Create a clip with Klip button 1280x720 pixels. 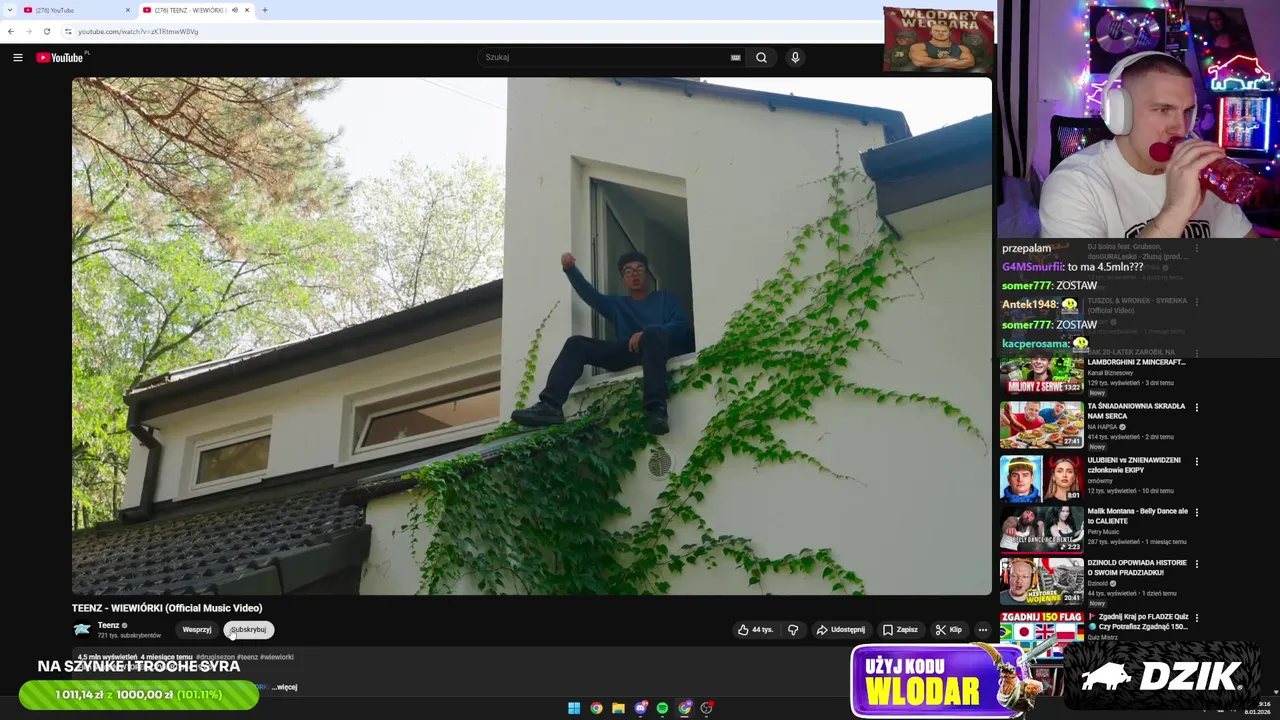coord(948,630)
